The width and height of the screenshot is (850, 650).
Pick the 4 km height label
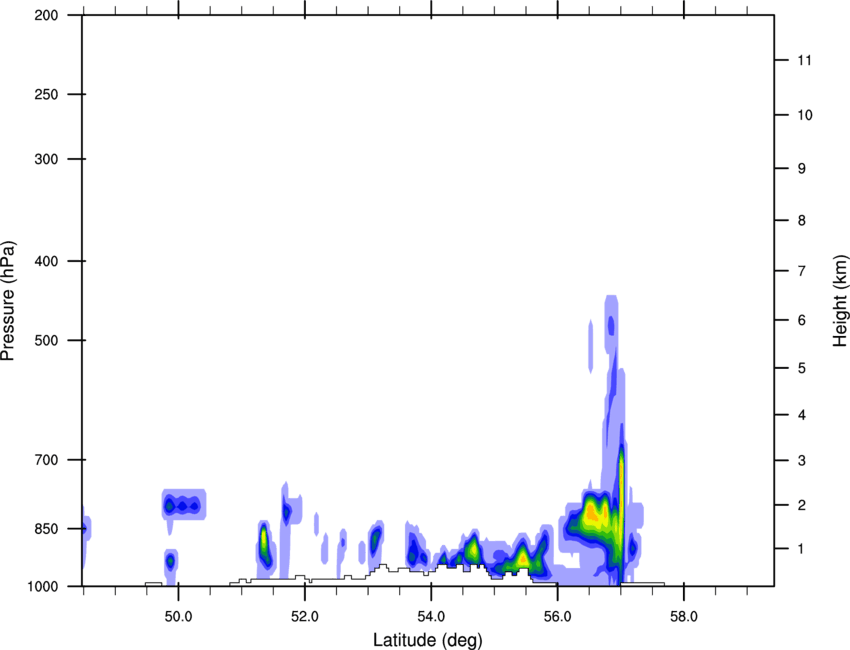pyautogui.click(x=802, y=415)
